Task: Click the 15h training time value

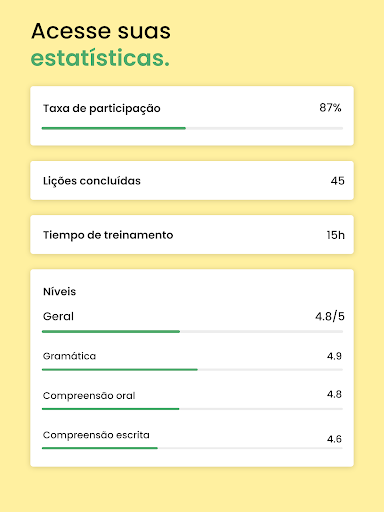Action: click(335, 235)
